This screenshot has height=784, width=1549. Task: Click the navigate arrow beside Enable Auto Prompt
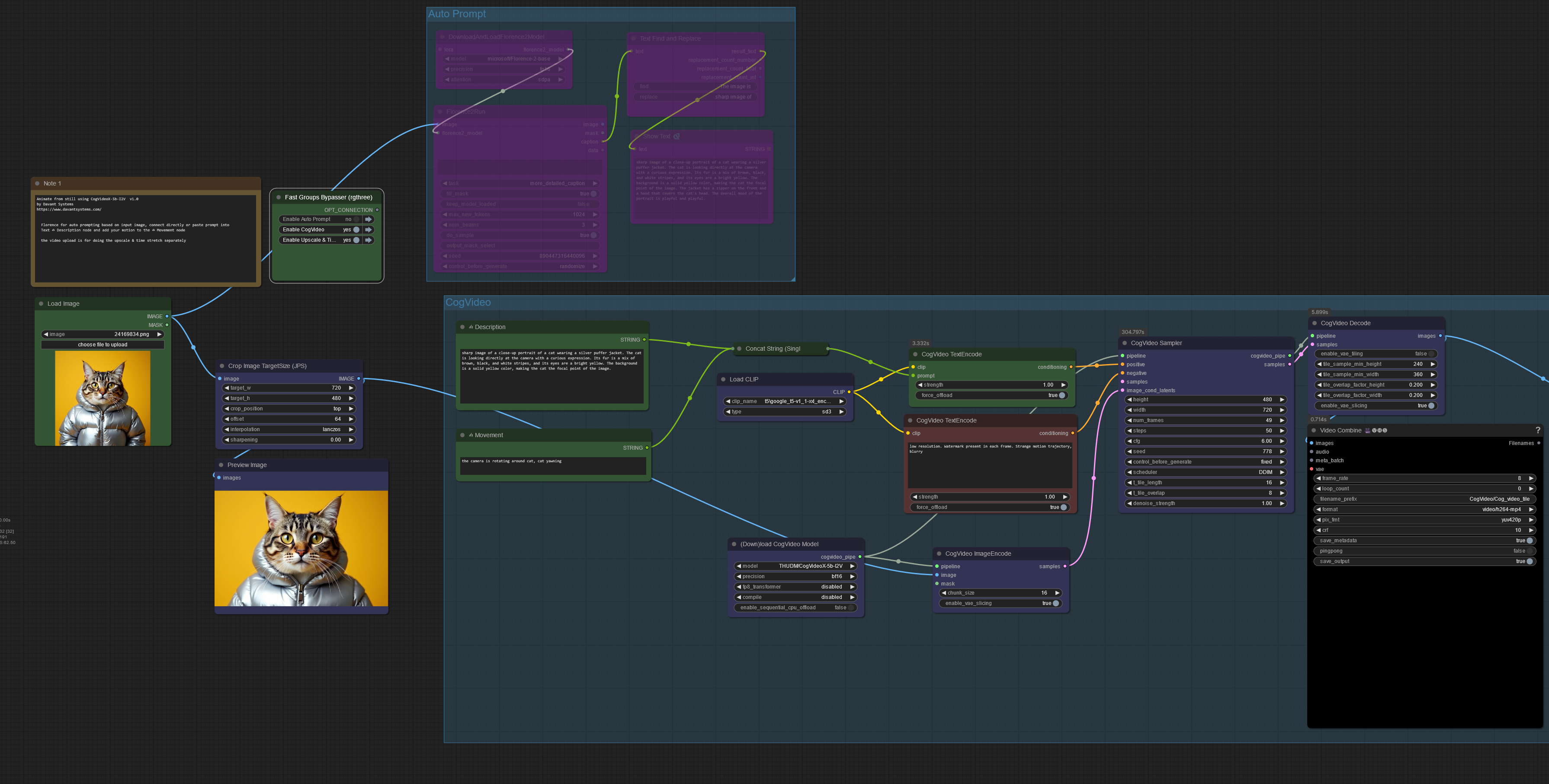369,219
